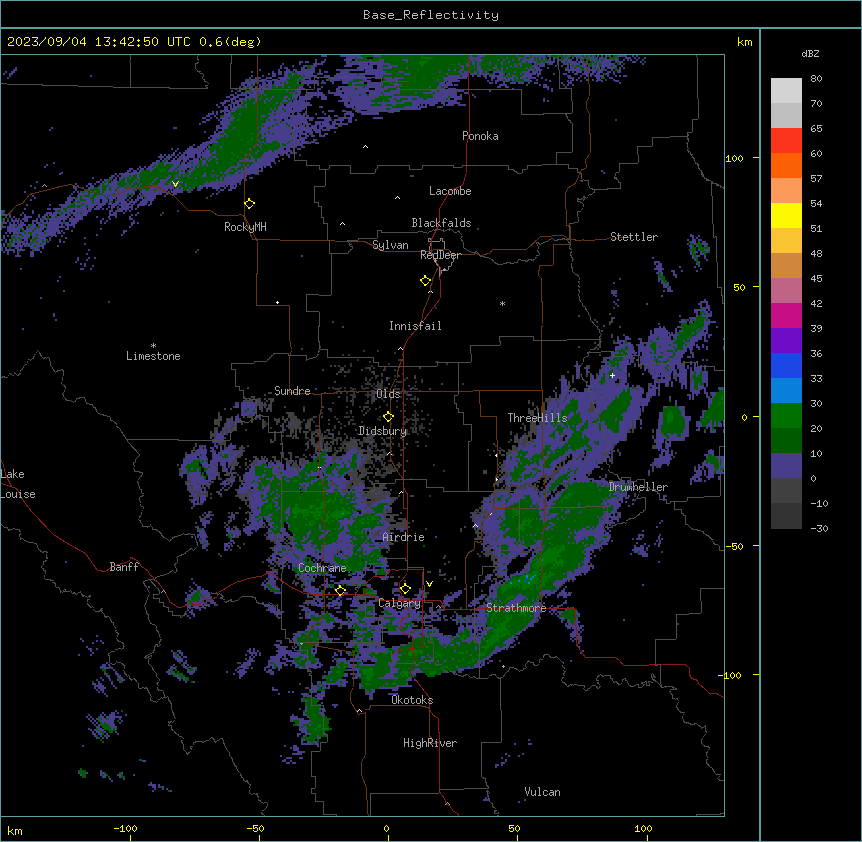Click the Banff town label
862x842 pixels.
[124, 567]
